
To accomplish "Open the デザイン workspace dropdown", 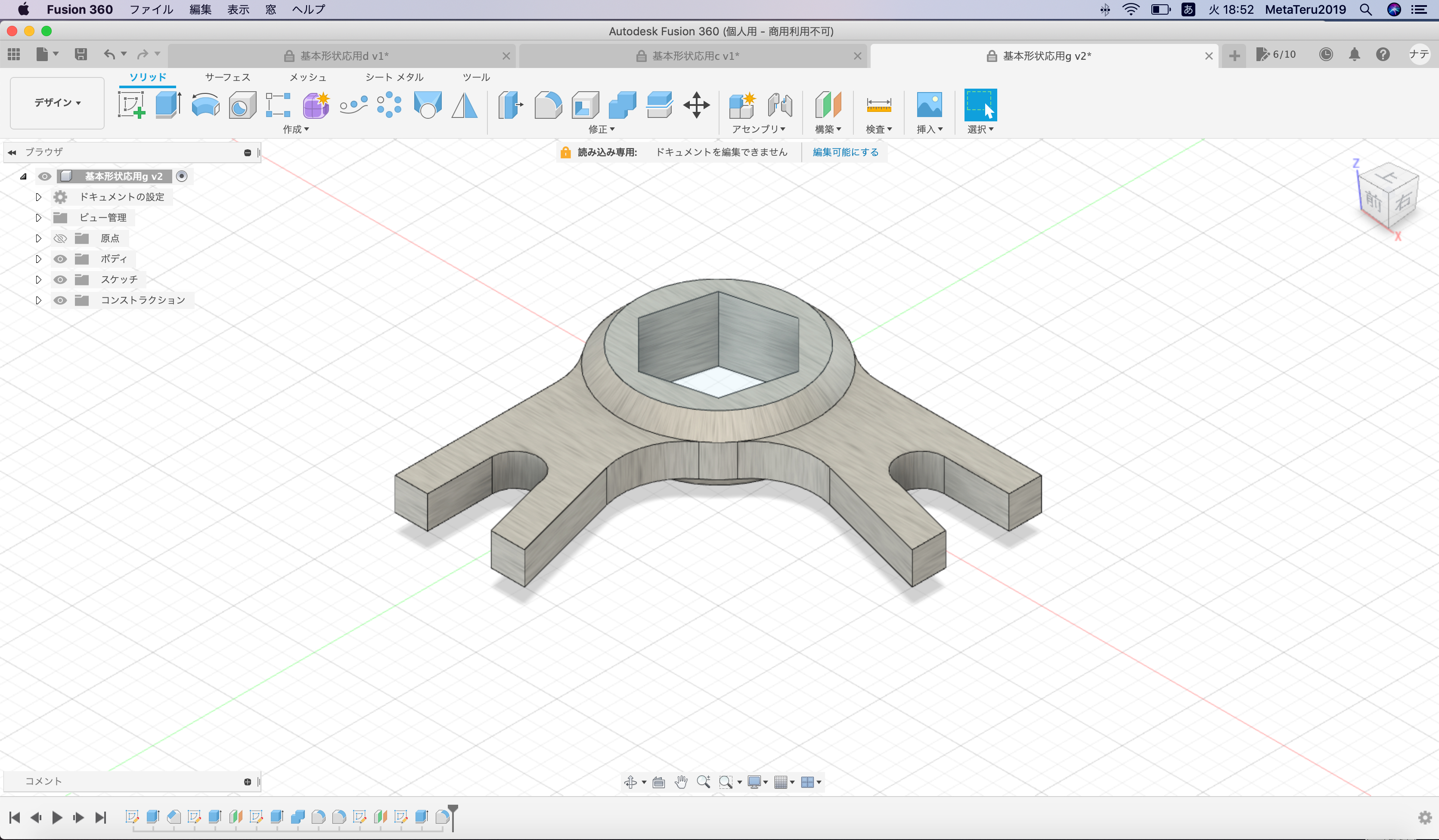I will (57, 103).
